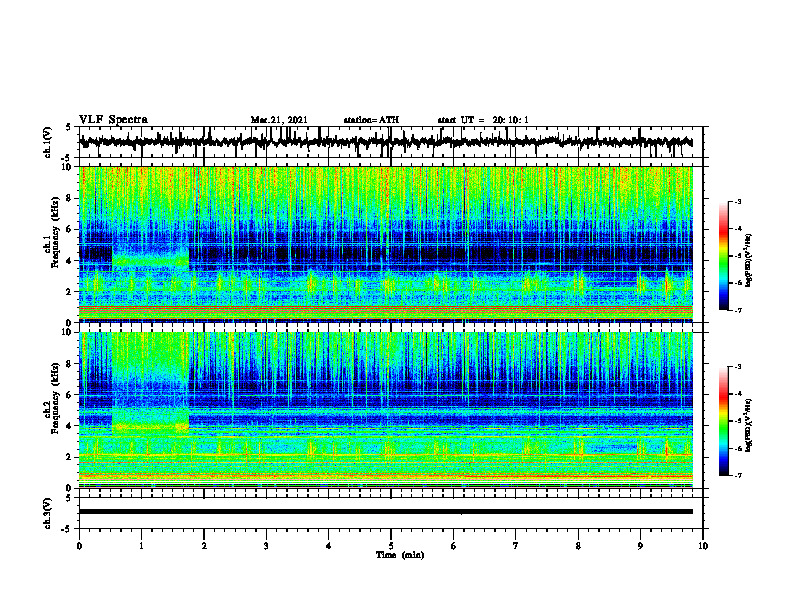Click the "station=ATH" header label
This screenshot has height=612, width=792.
pyautogui.click(x=371, y=120)
